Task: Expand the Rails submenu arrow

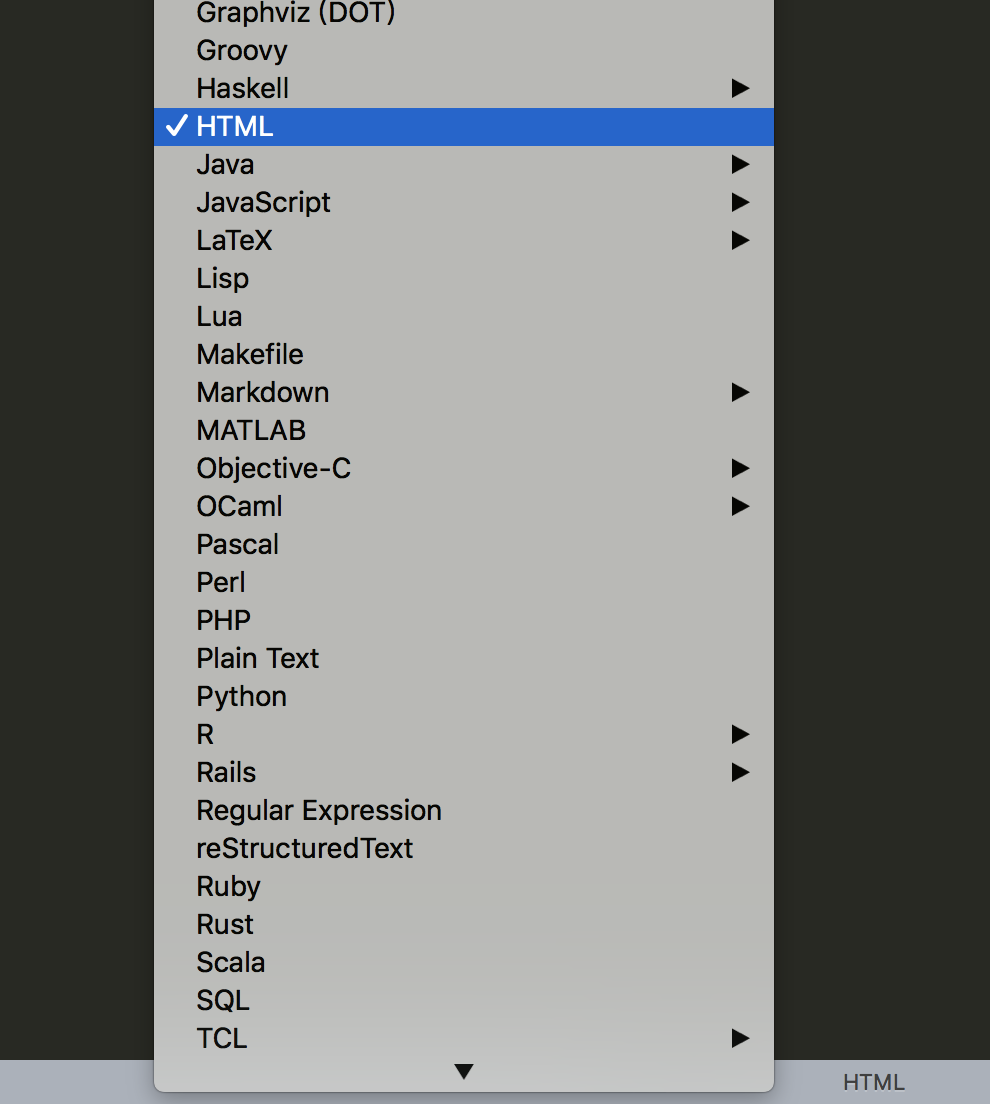Action: point(740,773)
